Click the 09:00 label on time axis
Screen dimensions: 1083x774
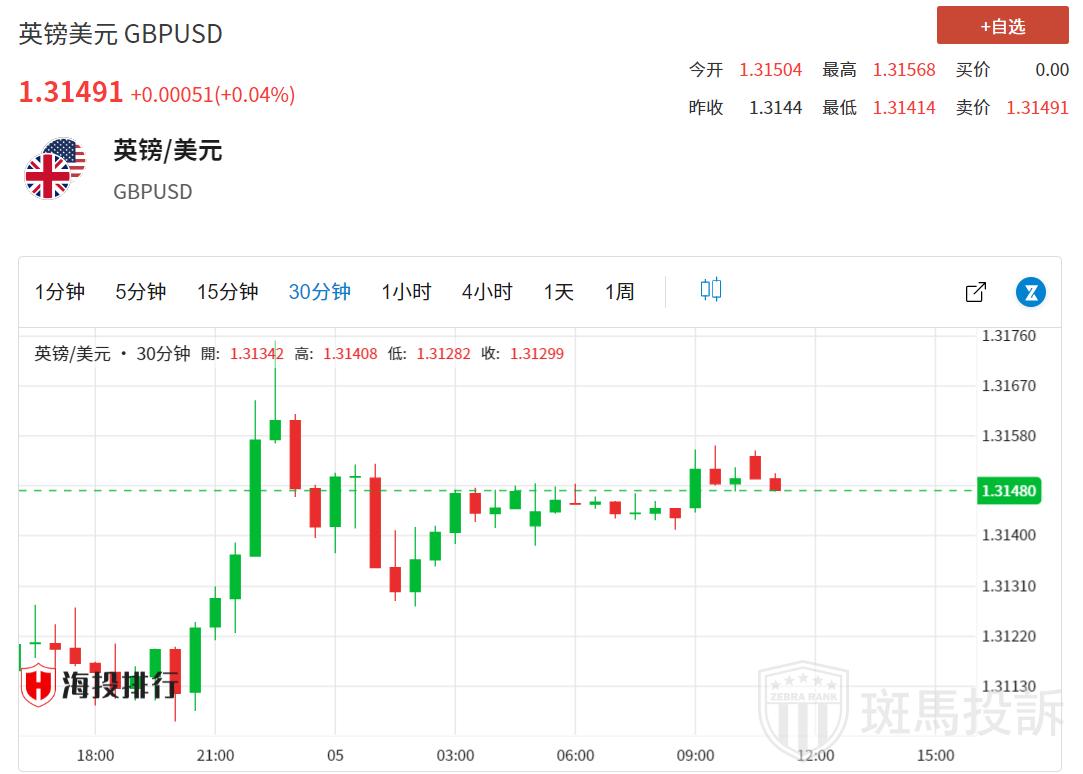695,755
